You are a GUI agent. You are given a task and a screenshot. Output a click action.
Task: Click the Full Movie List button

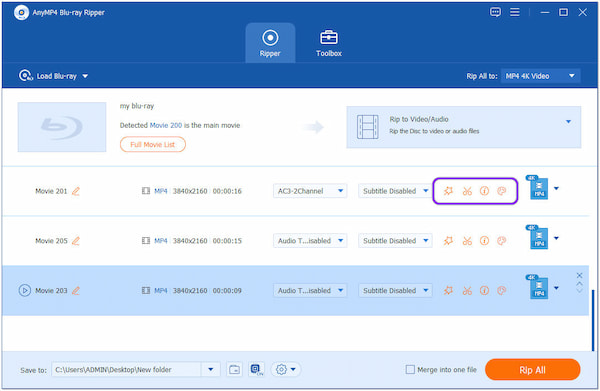pyautogui.click(x=153, y=145)
